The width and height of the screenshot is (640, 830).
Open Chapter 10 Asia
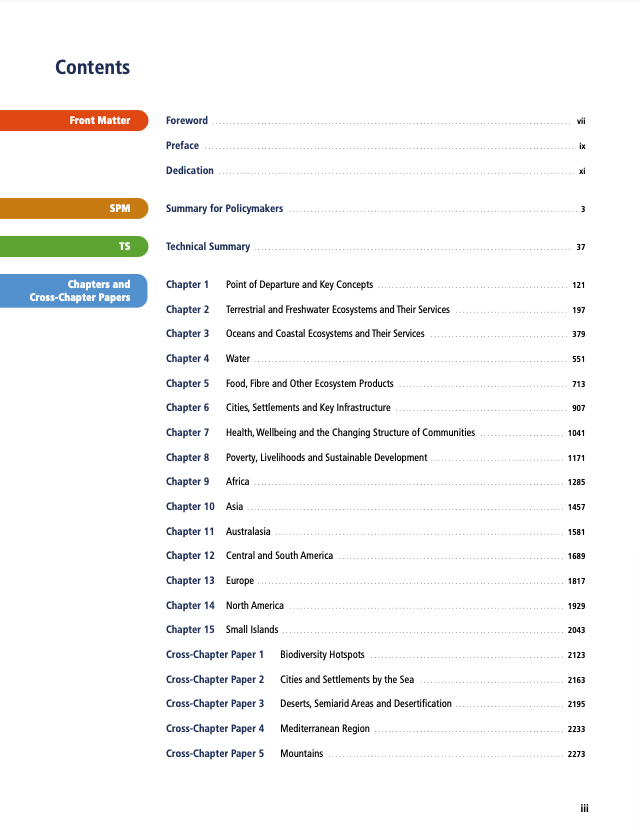point(234,507)
